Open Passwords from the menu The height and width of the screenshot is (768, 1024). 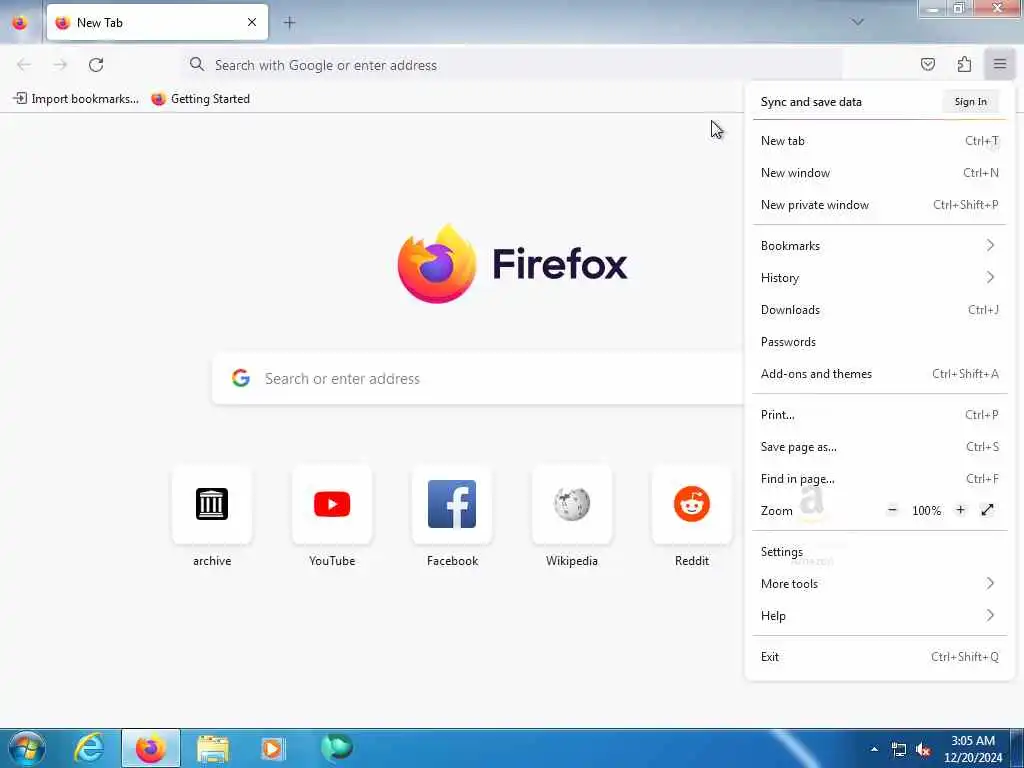(879, 342)
